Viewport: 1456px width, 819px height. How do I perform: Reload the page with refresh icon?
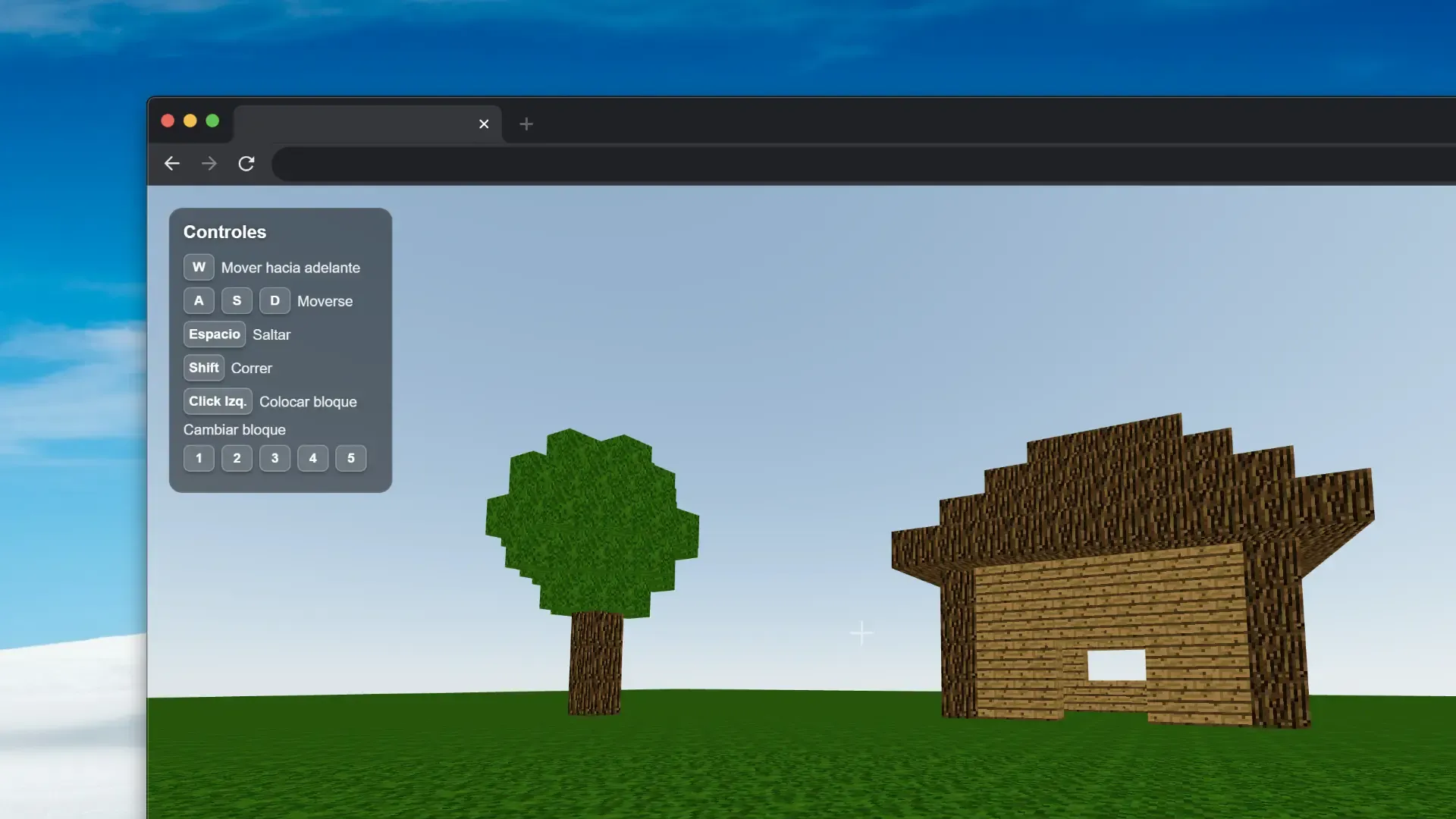(x=246, y=163)
